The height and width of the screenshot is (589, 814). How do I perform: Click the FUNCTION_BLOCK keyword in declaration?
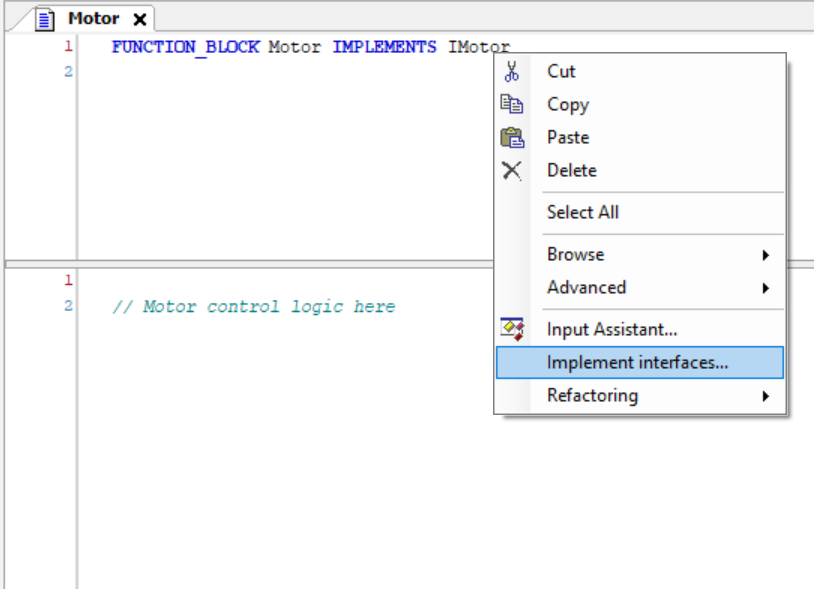(185, 47)
